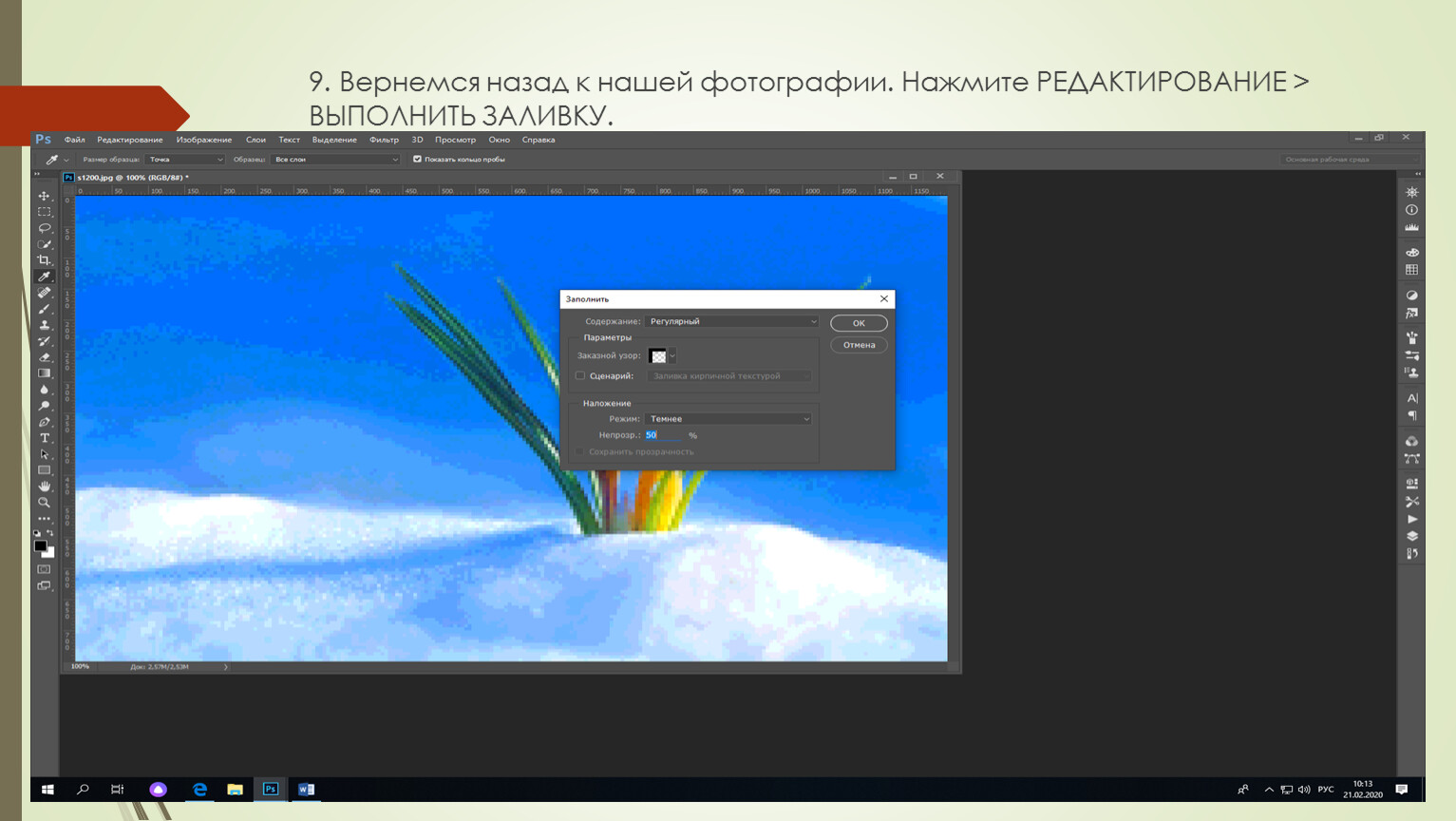The height and width of the screenshot is (821, 1456).
Task: Expand the Режим blend mode dropdown
Action: pyautogui.click(x=728, y=419)
